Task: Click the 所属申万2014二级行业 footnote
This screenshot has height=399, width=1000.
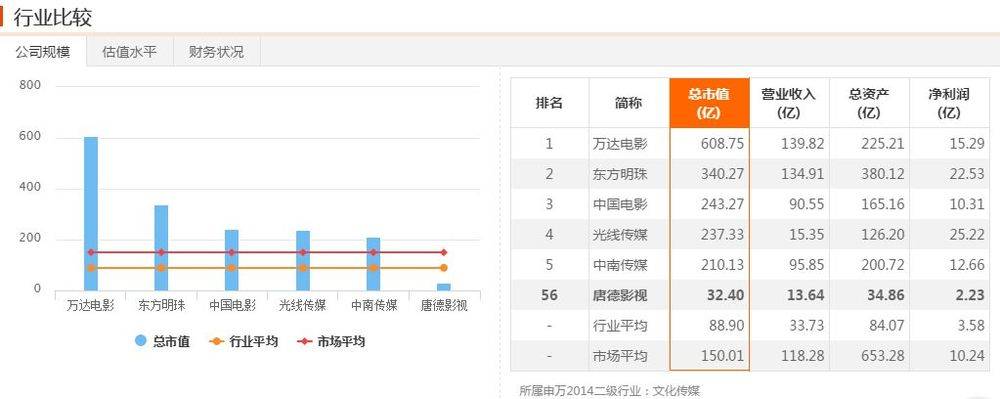Action: 610,391
